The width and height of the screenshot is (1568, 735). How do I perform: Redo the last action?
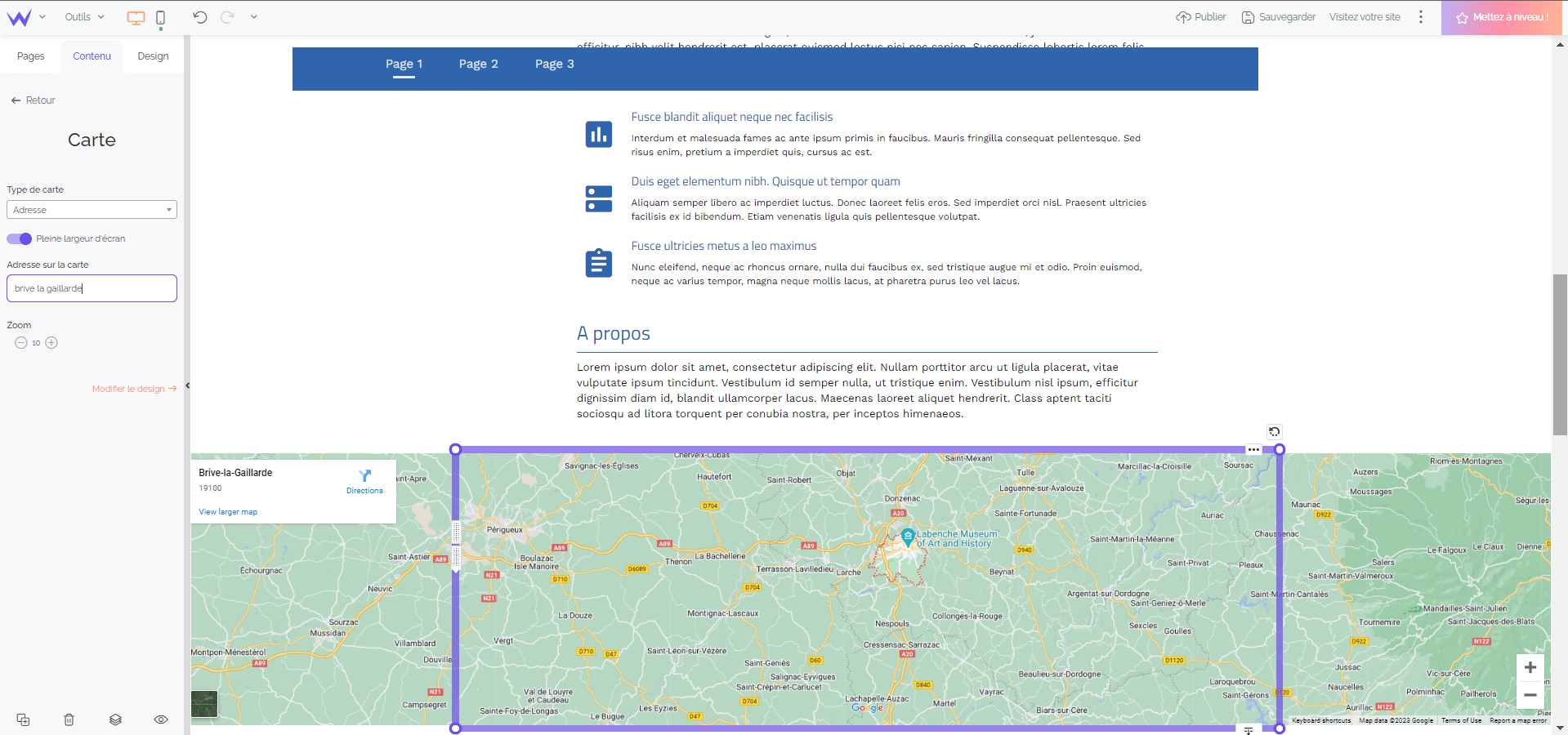[227, 16]
